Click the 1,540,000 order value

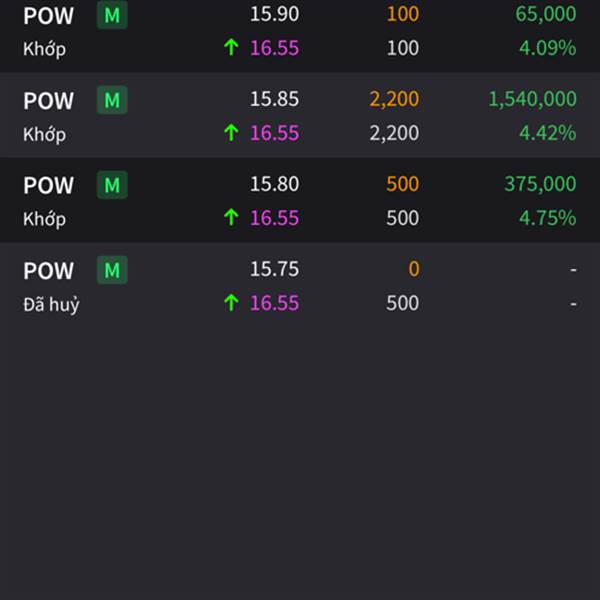click(x=532, y=99)
